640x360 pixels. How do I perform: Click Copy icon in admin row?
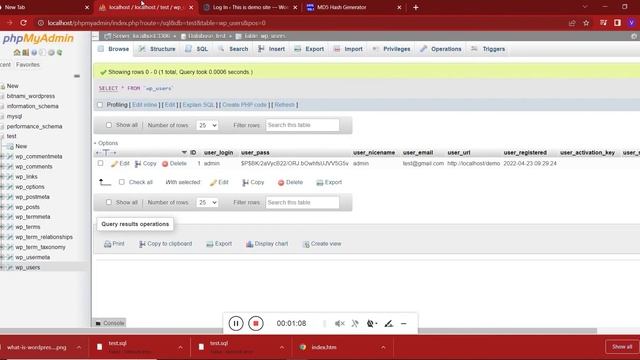pos(138,164)
